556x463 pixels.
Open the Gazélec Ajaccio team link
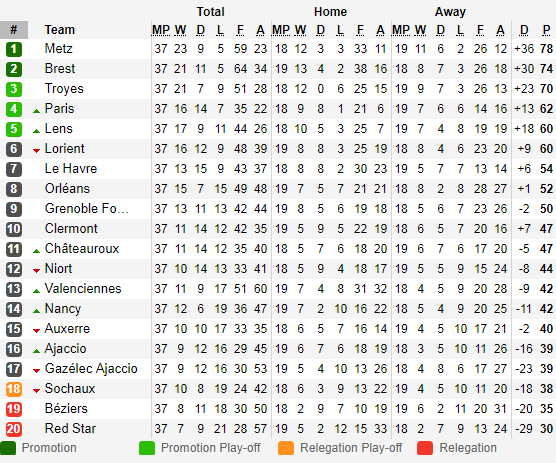point(91,369)
